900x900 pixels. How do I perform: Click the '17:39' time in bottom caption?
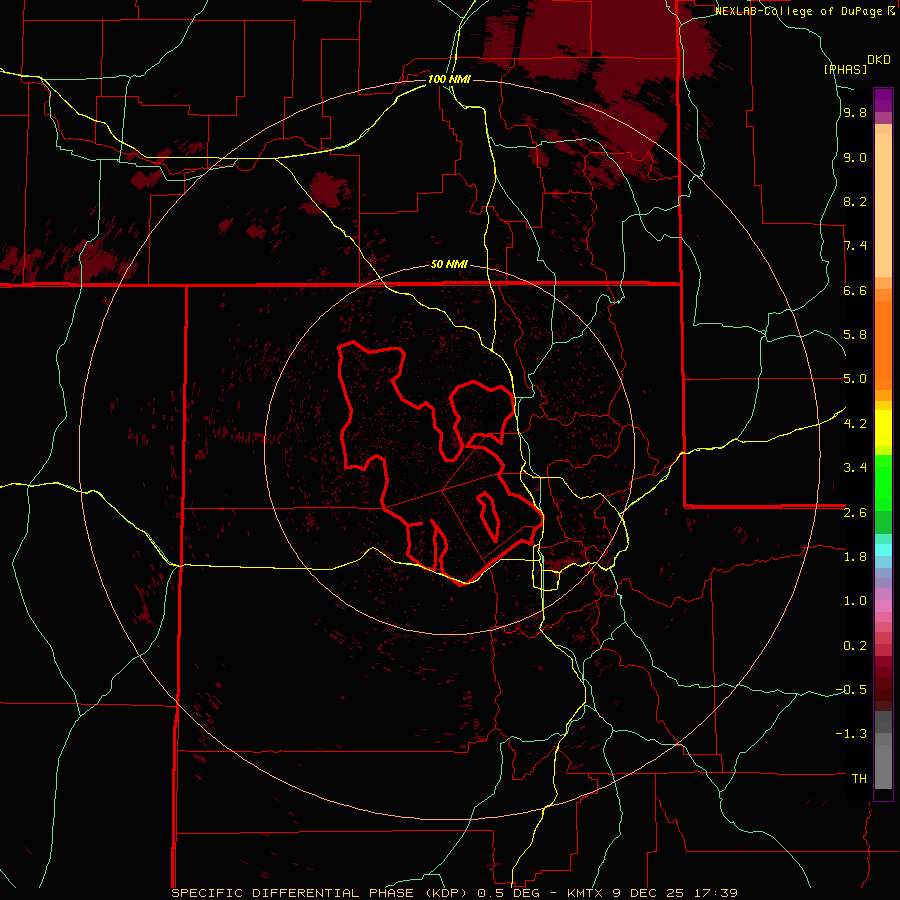point(717,893)
